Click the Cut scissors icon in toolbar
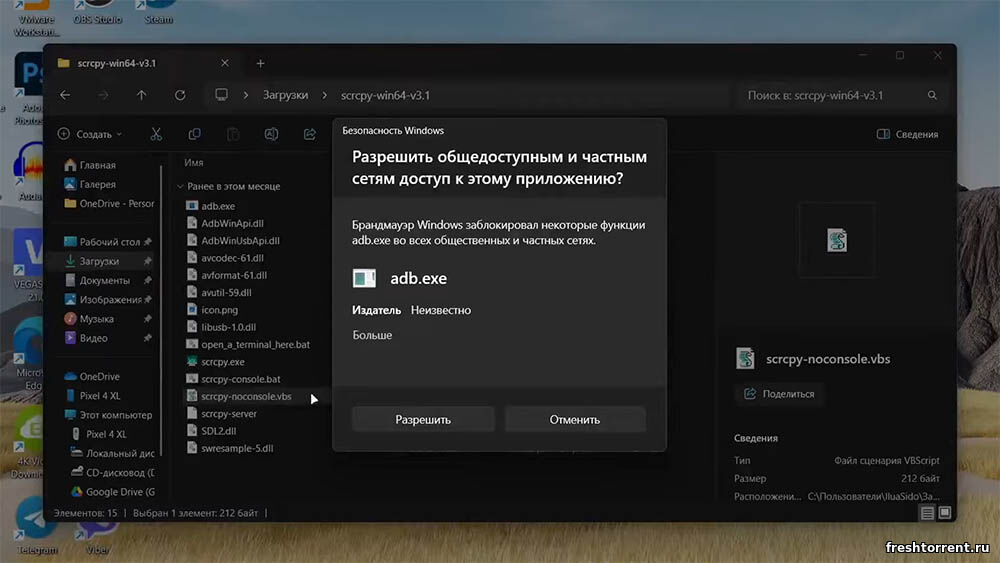The width and height of the screenshot is (1000, 563). coord(156,134)
